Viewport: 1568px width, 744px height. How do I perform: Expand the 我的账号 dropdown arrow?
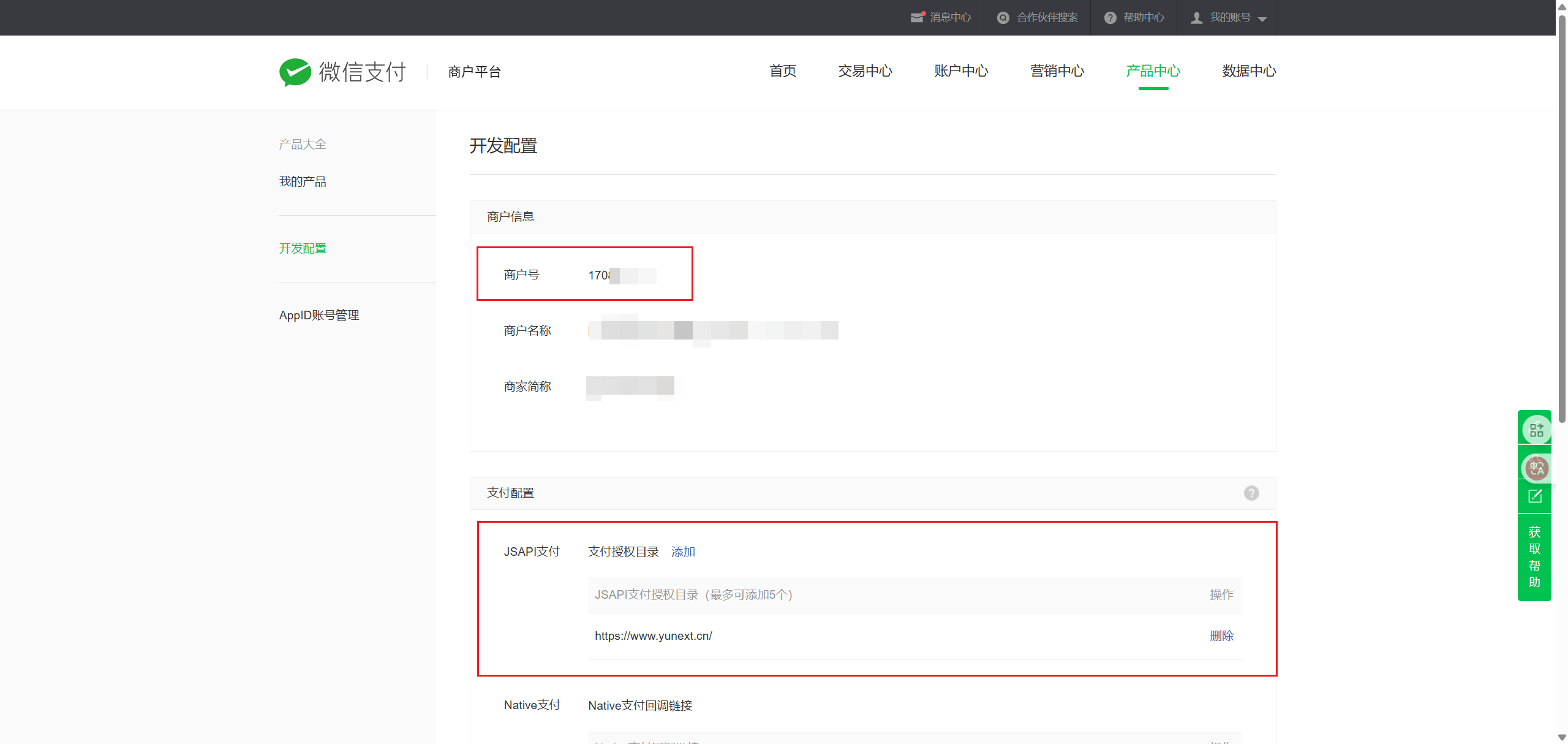[x=1262, y=19]
